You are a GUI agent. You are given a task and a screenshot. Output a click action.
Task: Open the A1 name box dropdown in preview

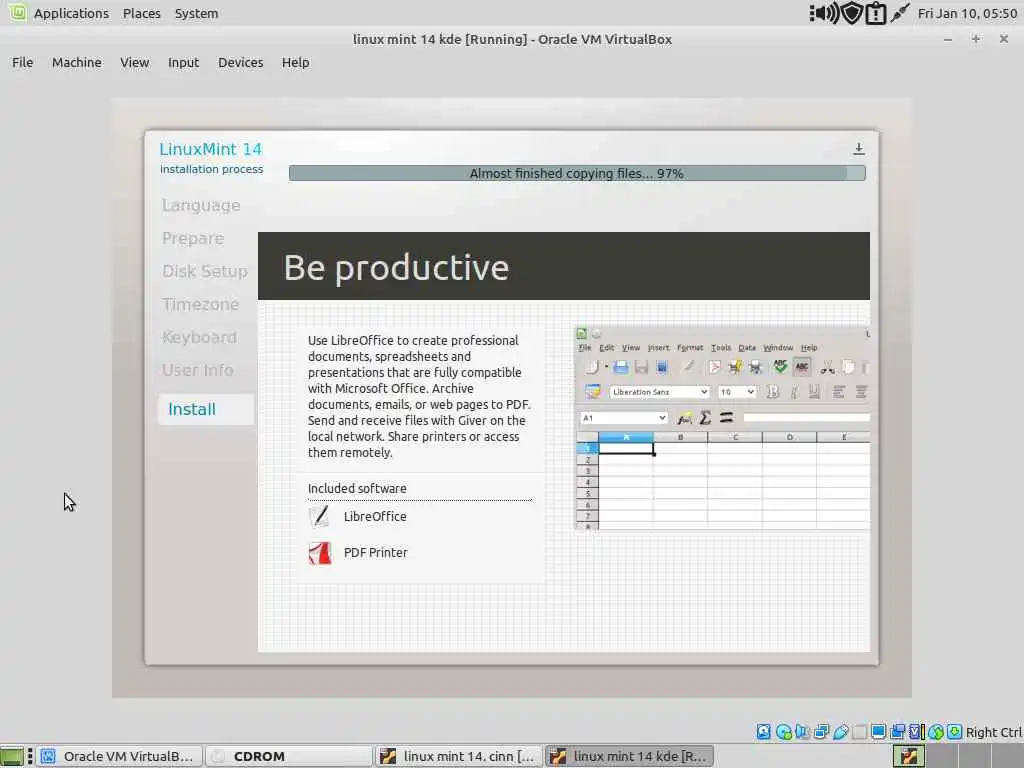tap(662, 418)
